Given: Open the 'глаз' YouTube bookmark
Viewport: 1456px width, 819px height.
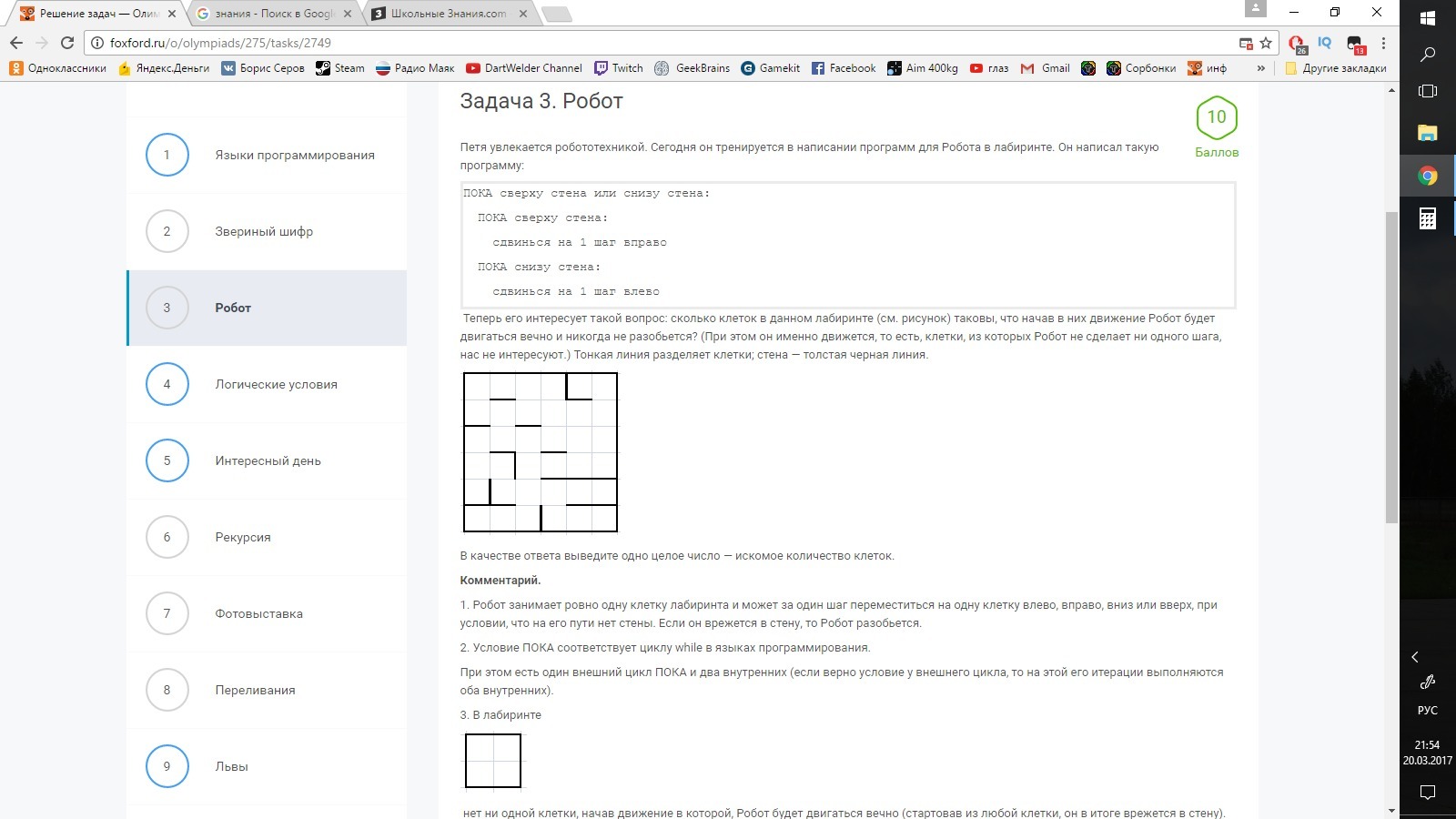Looking at the screenshot, I should point(989,68).
